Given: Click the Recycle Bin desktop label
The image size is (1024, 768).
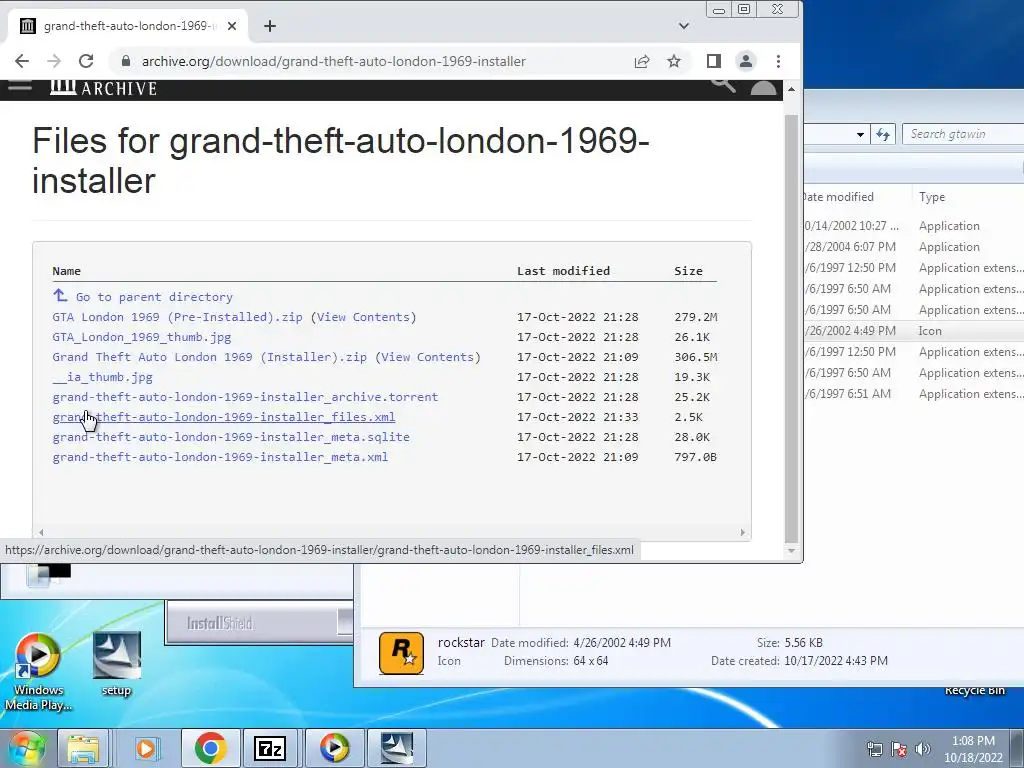Looking at the screenshot, I should coord(974,691).
